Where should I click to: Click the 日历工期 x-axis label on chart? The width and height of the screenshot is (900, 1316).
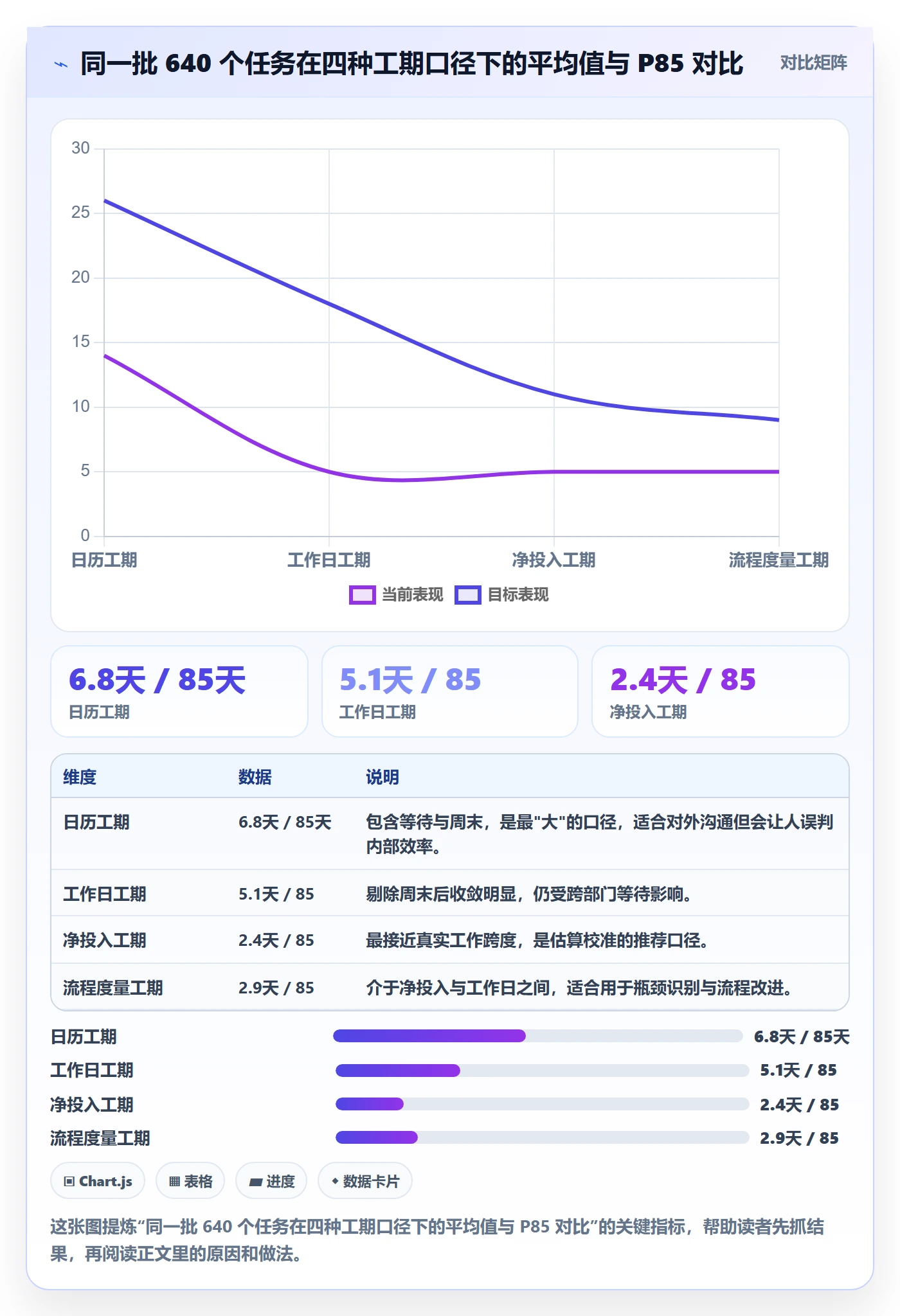(104, 560)
